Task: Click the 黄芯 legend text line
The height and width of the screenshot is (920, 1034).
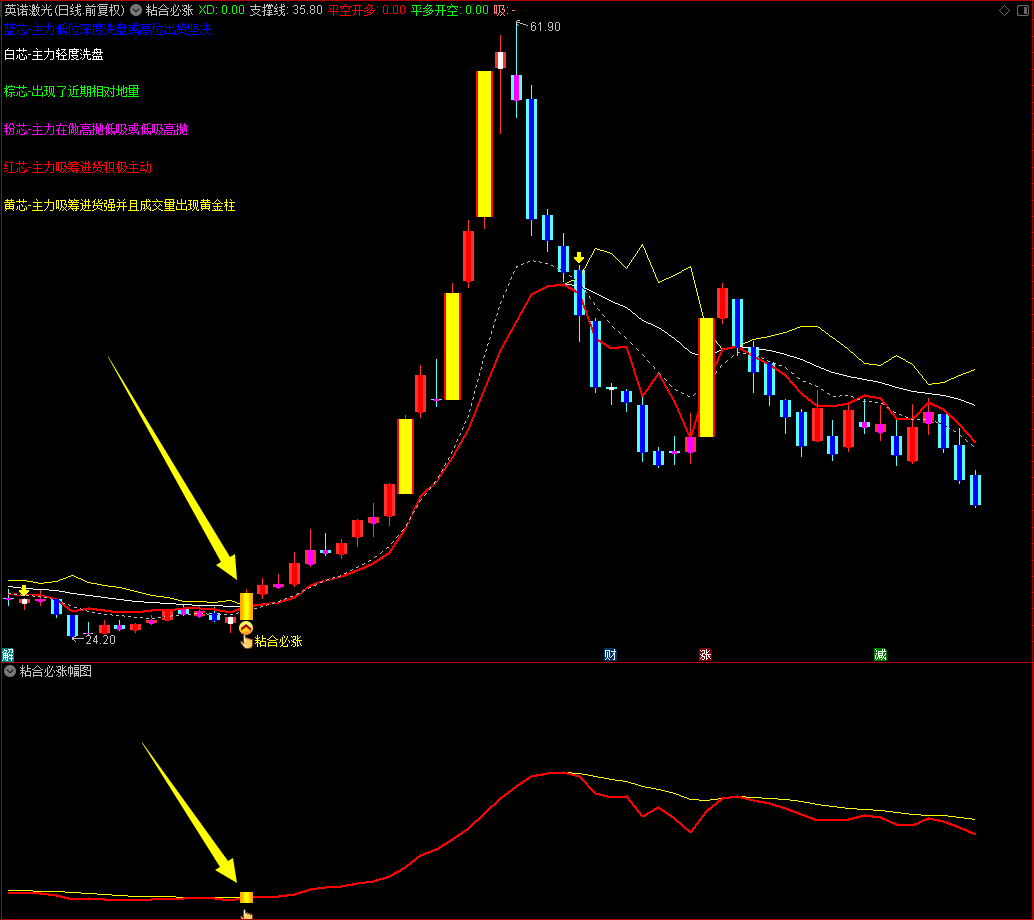Action: pyautogui.click(x=119, y=206)
